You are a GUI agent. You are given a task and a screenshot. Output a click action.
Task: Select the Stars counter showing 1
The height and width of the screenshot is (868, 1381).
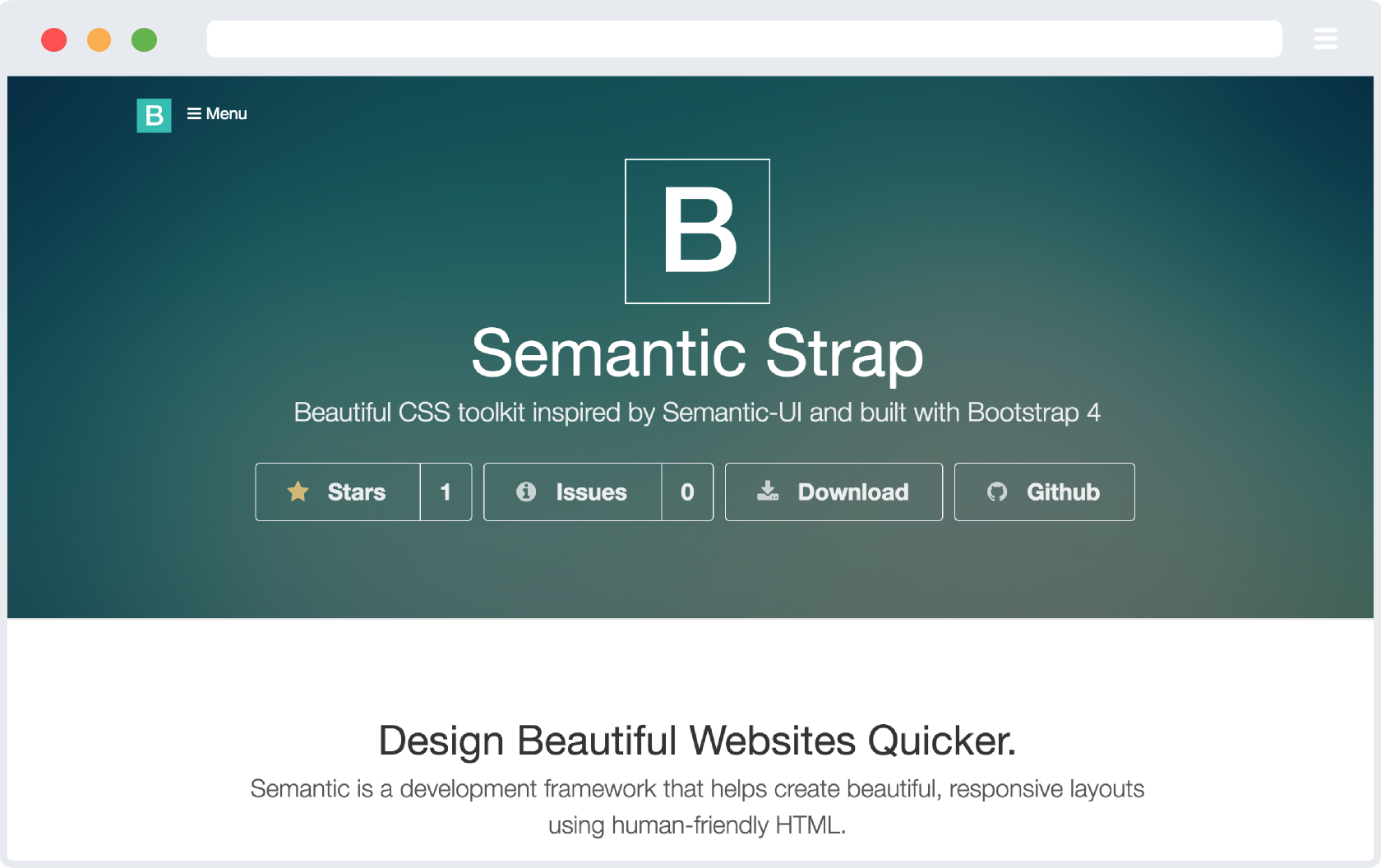(446, 492)
